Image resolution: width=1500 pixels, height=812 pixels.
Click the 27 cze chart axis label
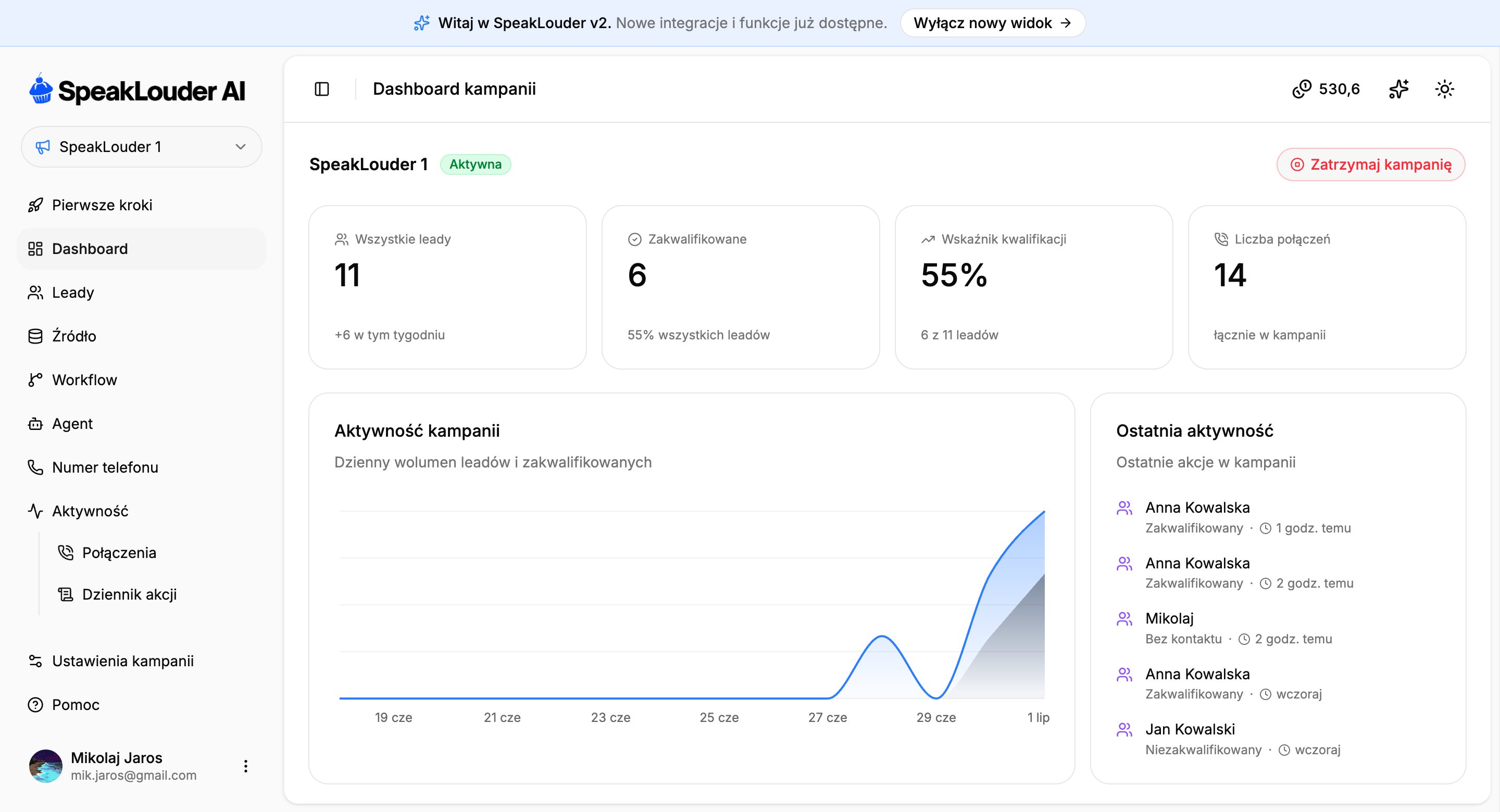(x=828, y=718)
